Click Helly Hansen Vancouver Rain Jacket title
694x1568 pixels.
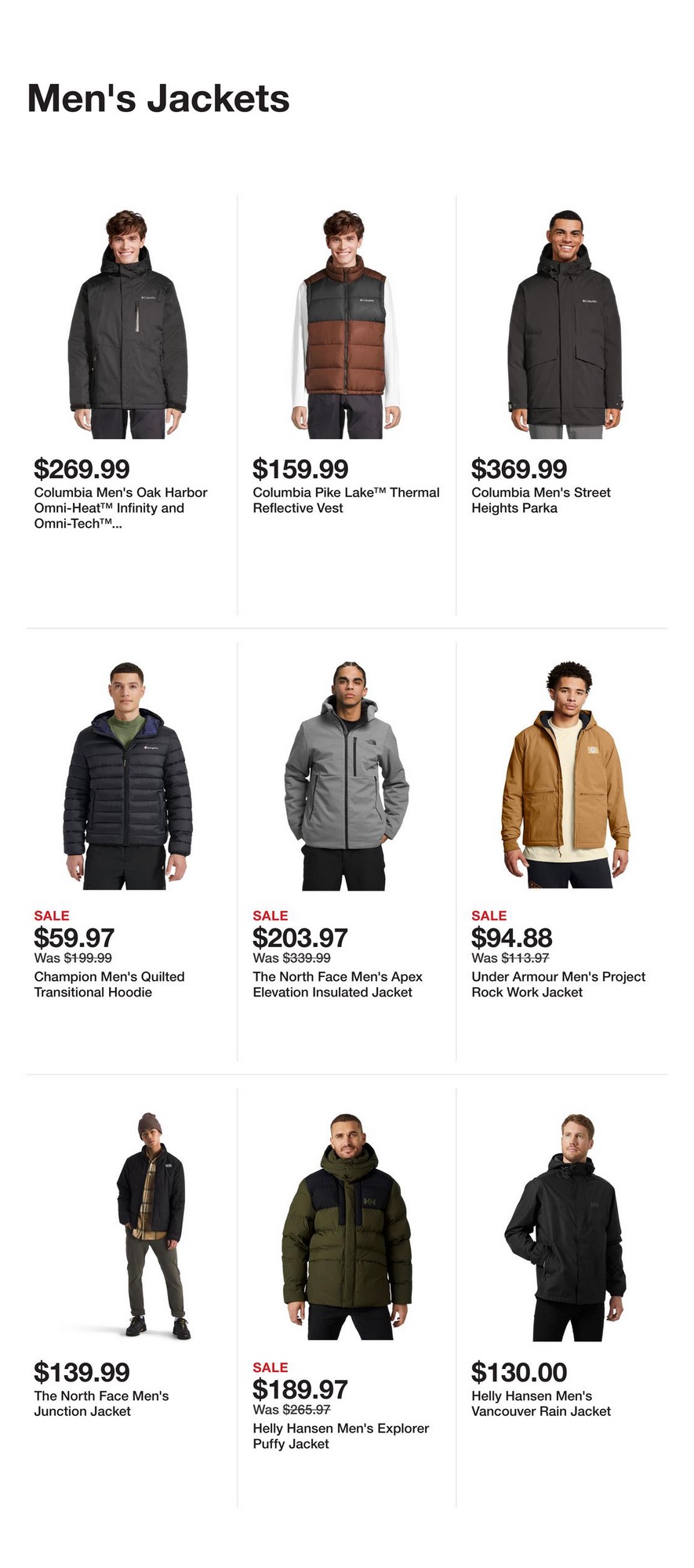[541, 1403]
